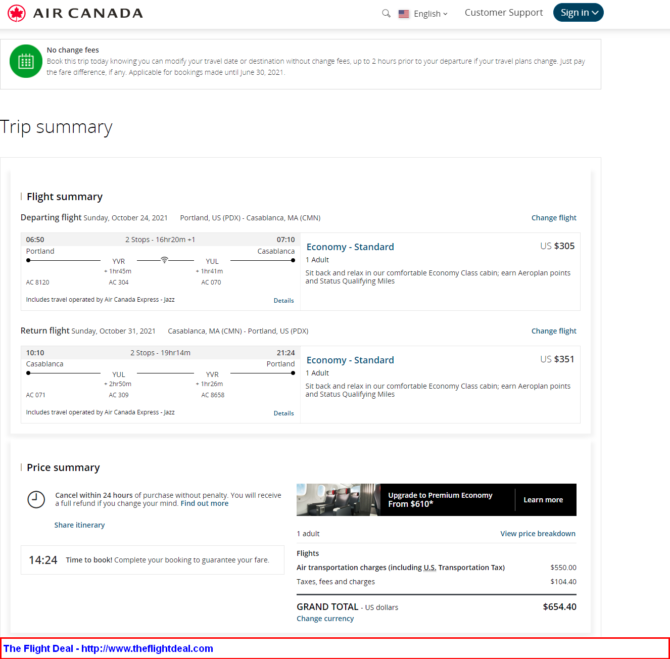Image resolution: width=670 pixels, height=659 pixels.
Task: Click Change currency link
Action: (325, 618)
